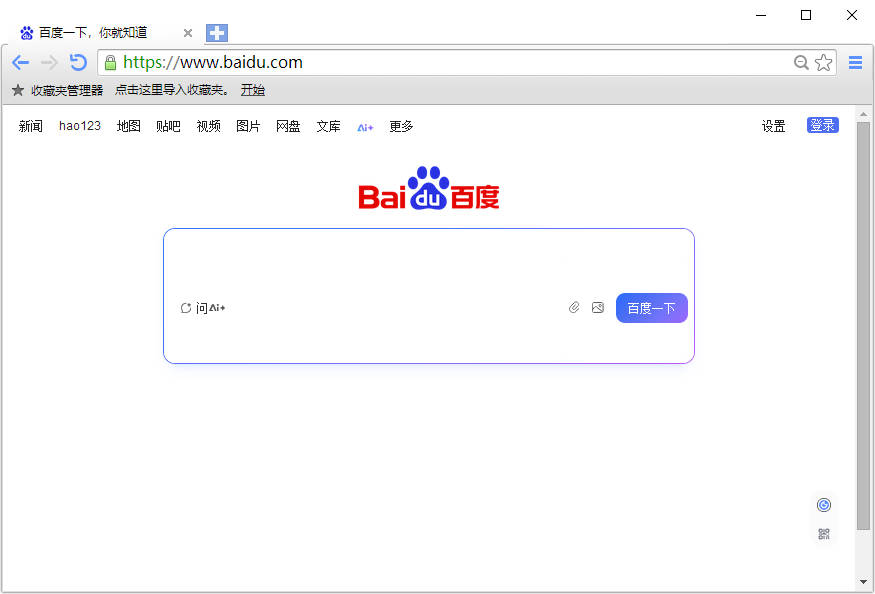
Task: Click the 开始 import bookmarks link
Action: [253, 90]
